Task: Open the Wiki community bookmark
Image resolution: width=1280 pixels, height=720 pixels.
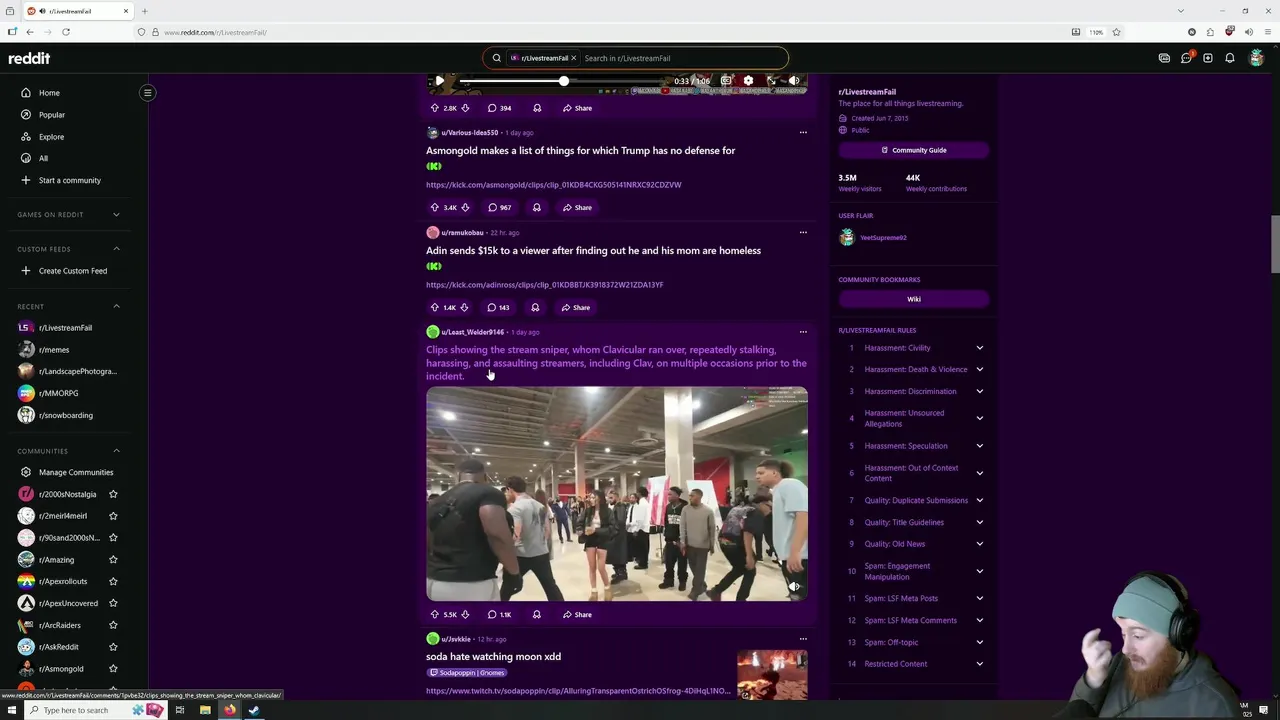Action: tap(913, 299)
